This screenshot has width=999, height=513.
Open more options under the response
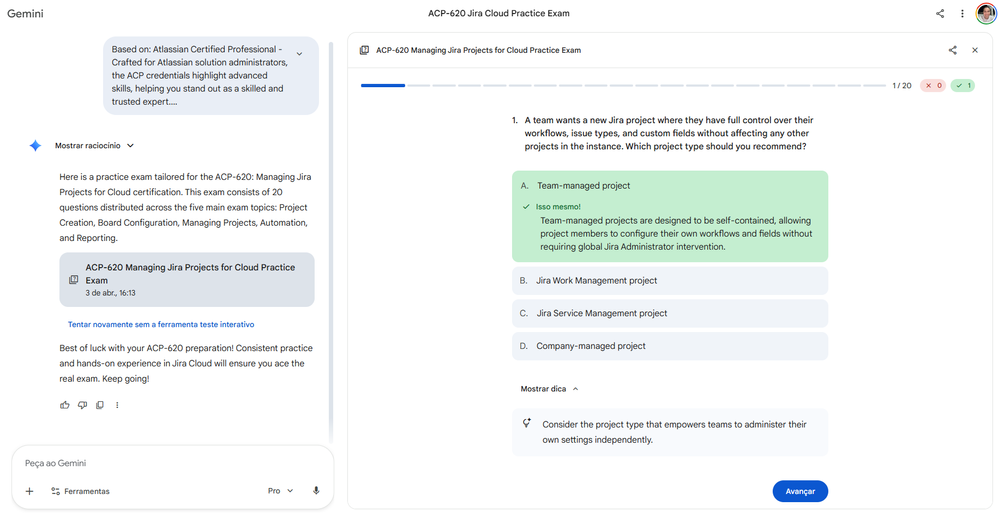[x=117, y=405]
